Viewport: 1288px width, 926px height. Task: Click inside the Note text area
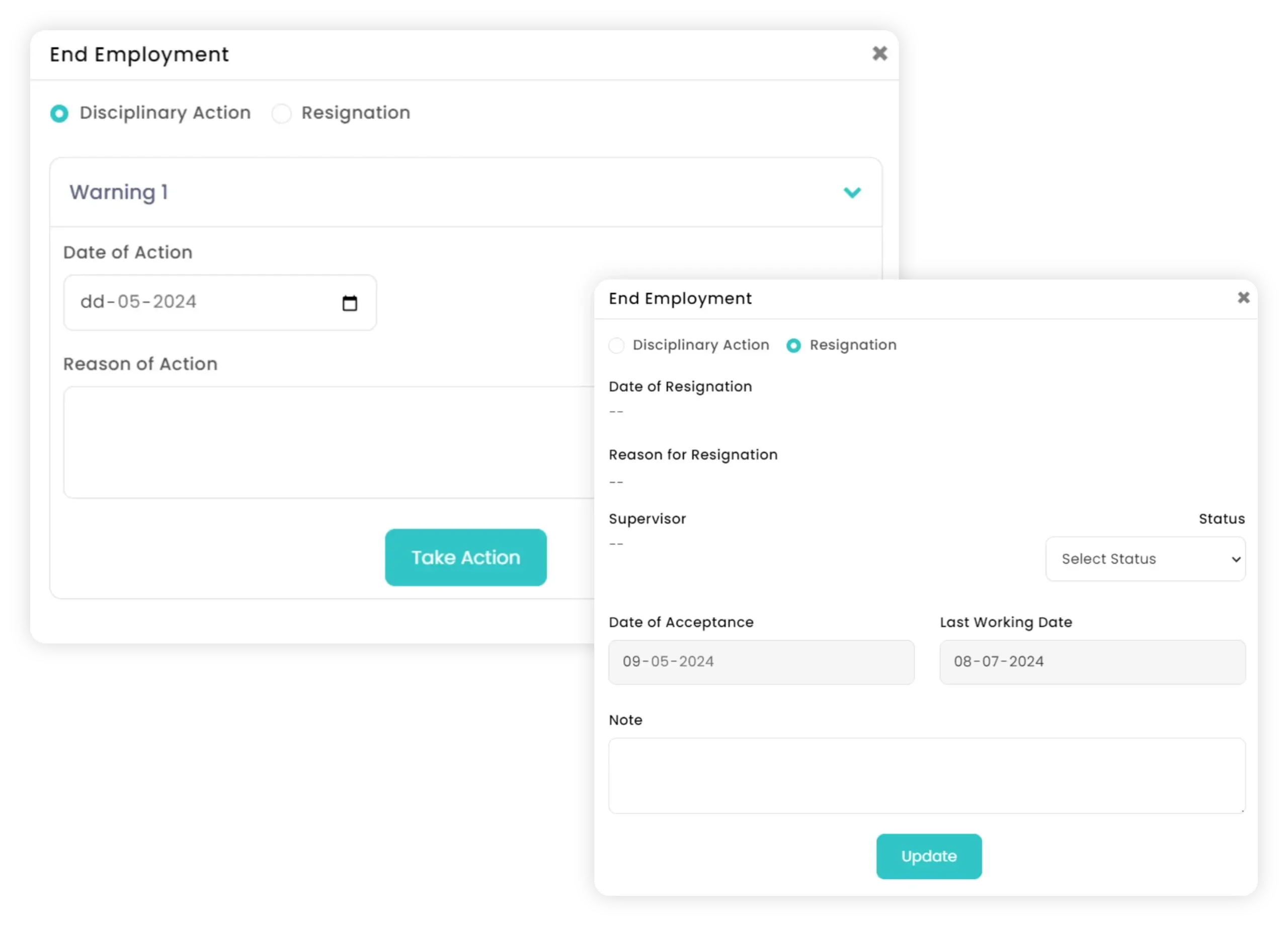[926, 775]
